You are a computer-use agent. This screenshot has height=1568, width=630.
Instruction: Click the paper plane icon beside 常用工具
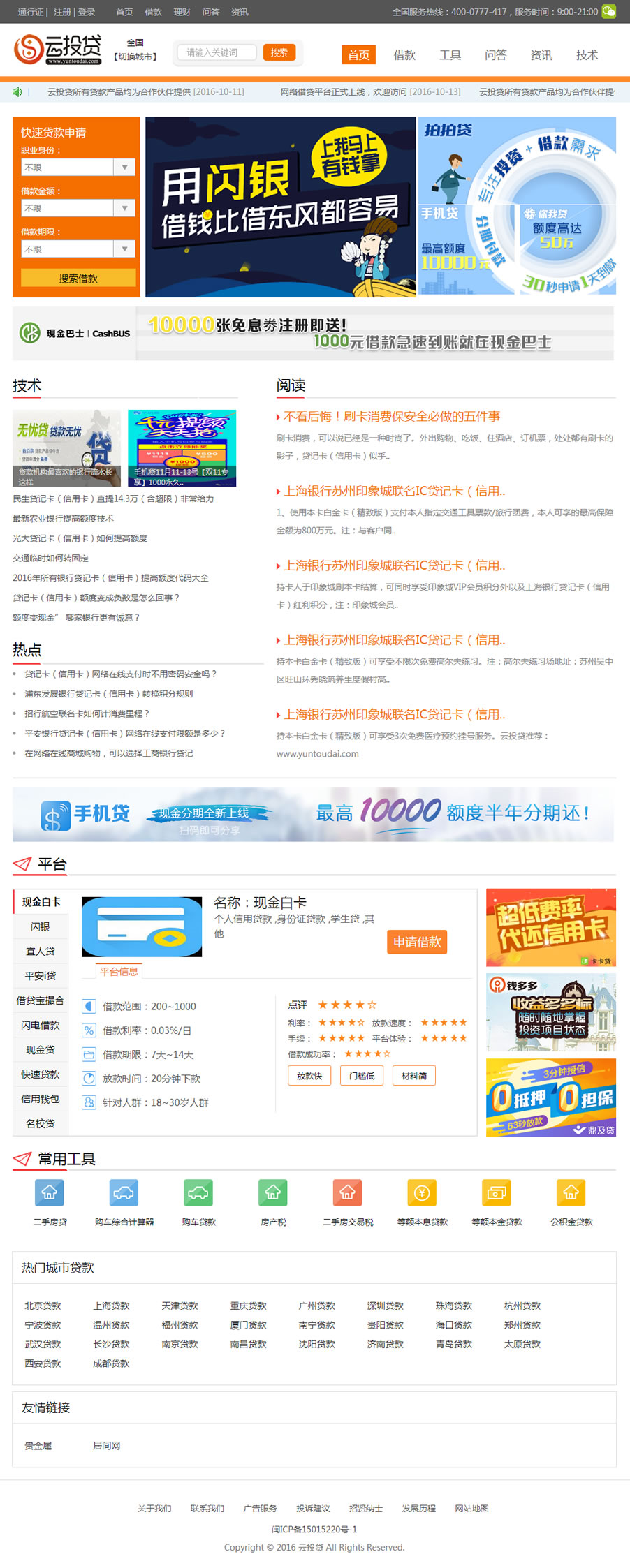tap(22, 1159)
